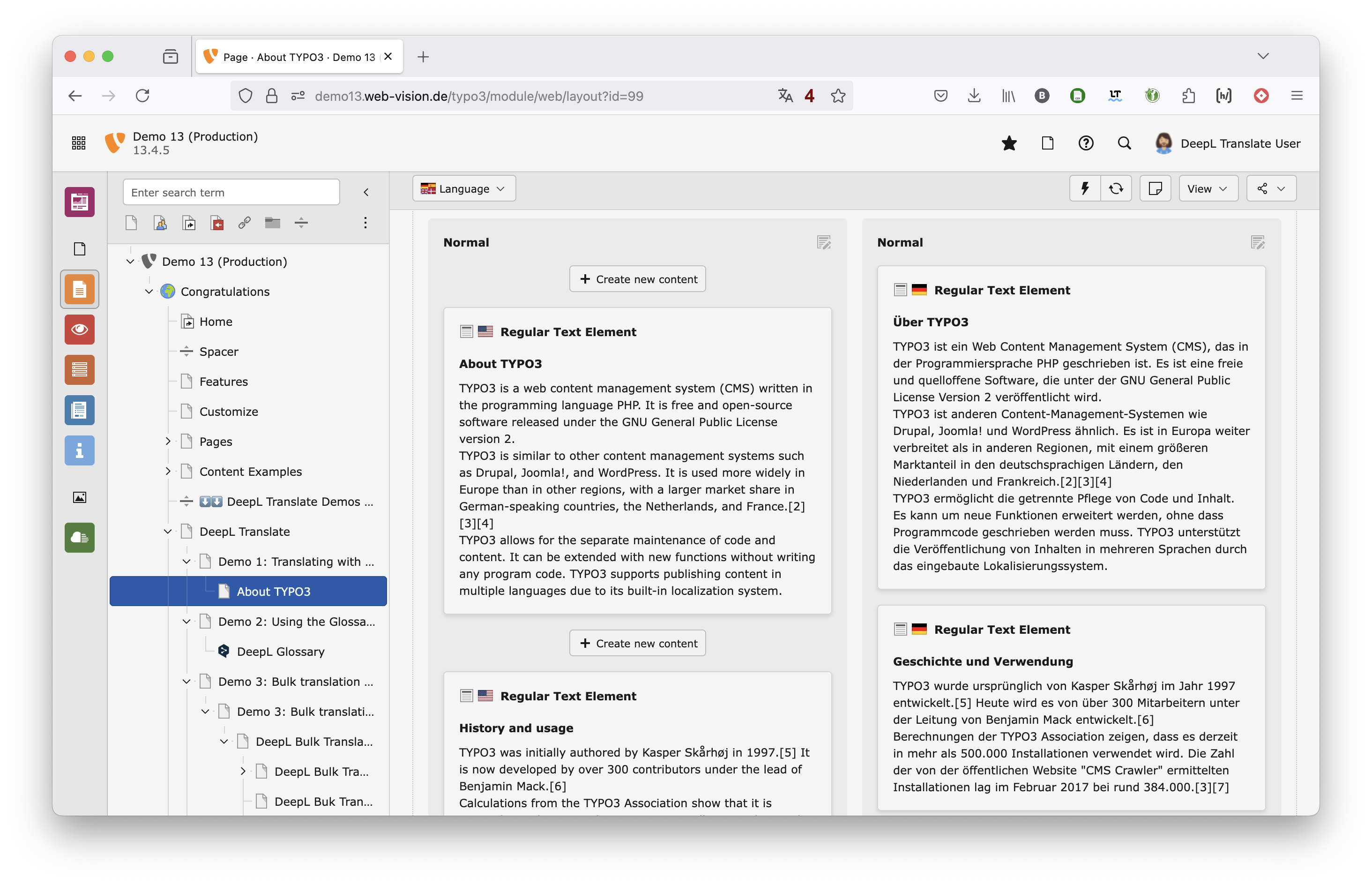The height and width of the screenshot is (885, 1372).
Task: Collapse the DeepL Translate tree node
Action: tap(168, 532)
